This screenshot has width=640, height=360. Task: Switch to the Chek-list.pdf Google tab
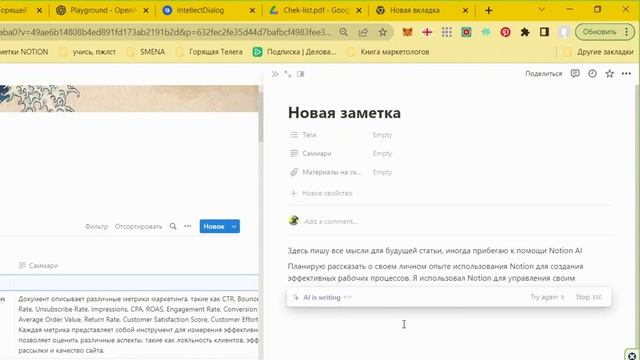tap(315, 11)
